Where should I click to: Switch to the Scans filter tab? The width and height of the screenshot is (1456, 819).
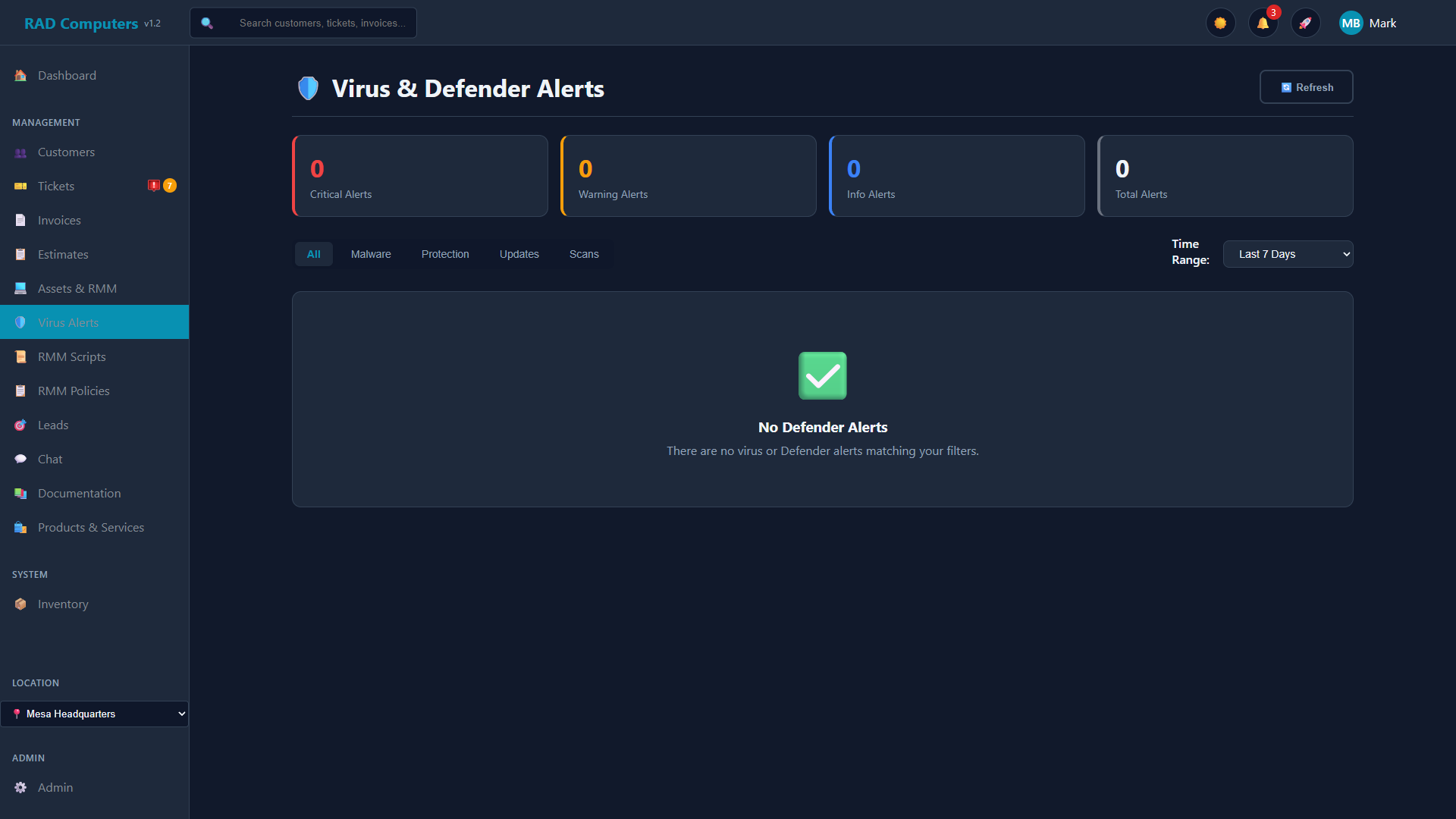[x=584, y=254]
